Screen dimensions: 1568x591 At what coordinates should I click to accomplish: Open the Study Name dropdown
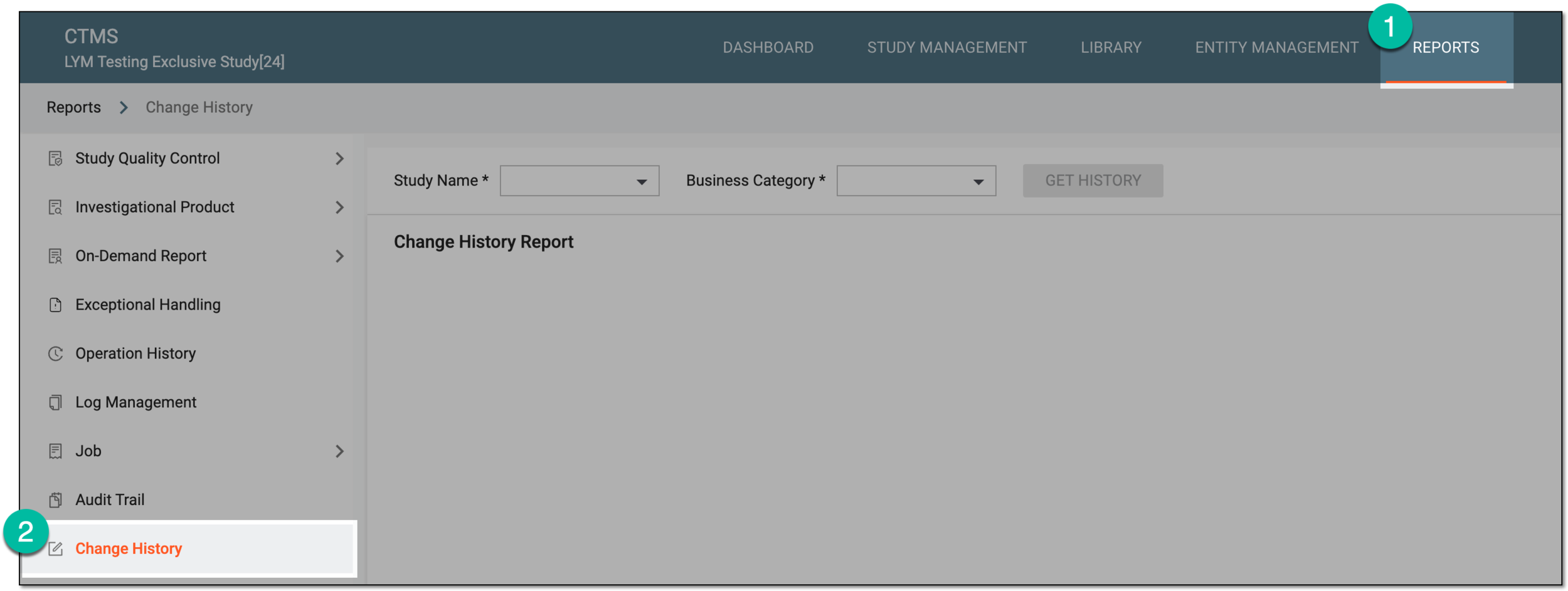click(579, 181)
